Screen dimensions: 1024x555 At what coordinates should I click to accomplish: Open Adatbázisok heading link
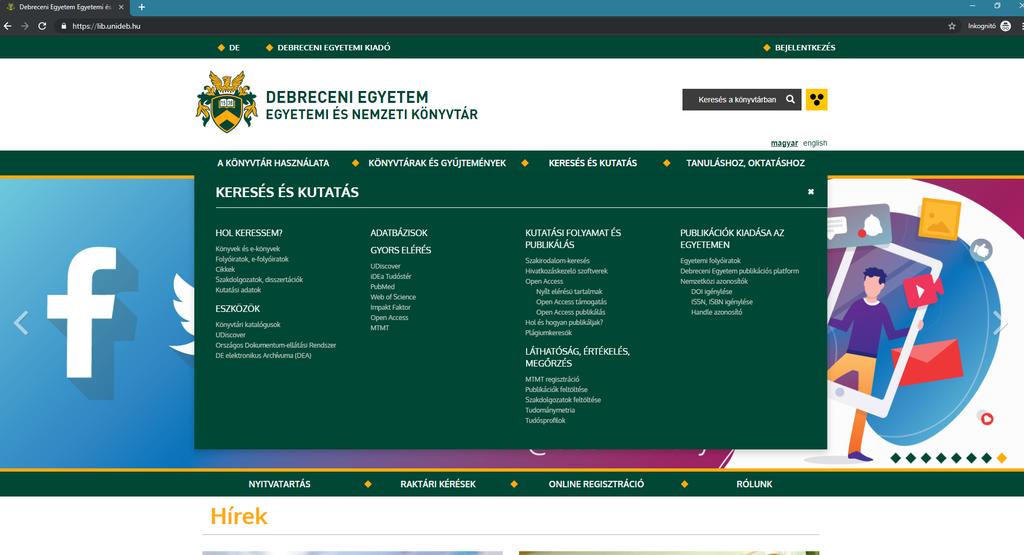tap(399, 232)
